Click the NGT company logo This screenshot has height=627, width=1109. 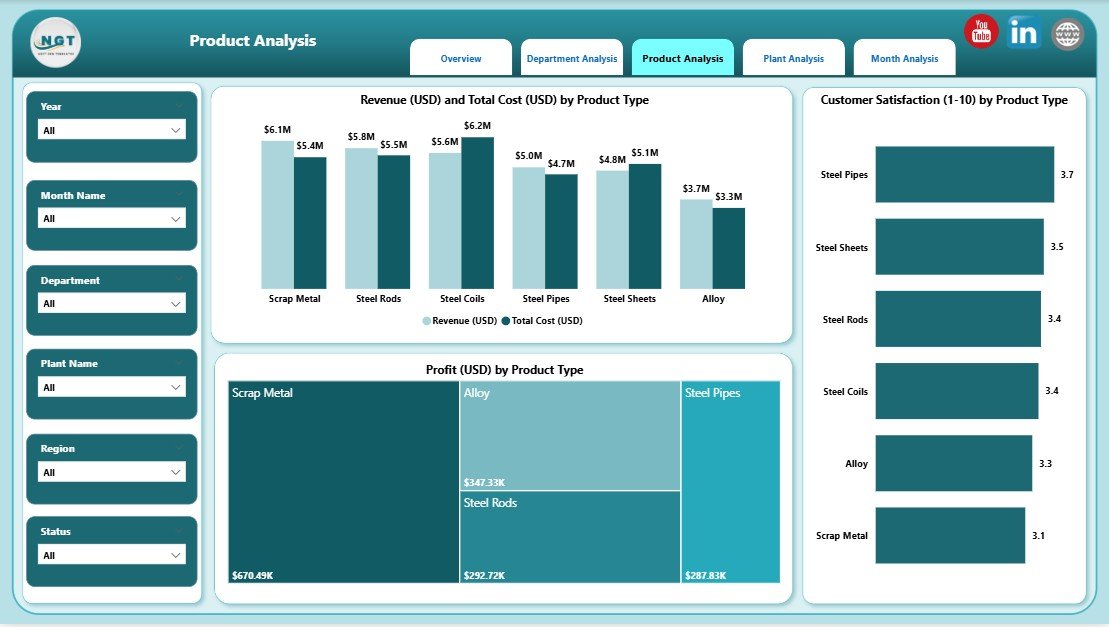[53, 42]
